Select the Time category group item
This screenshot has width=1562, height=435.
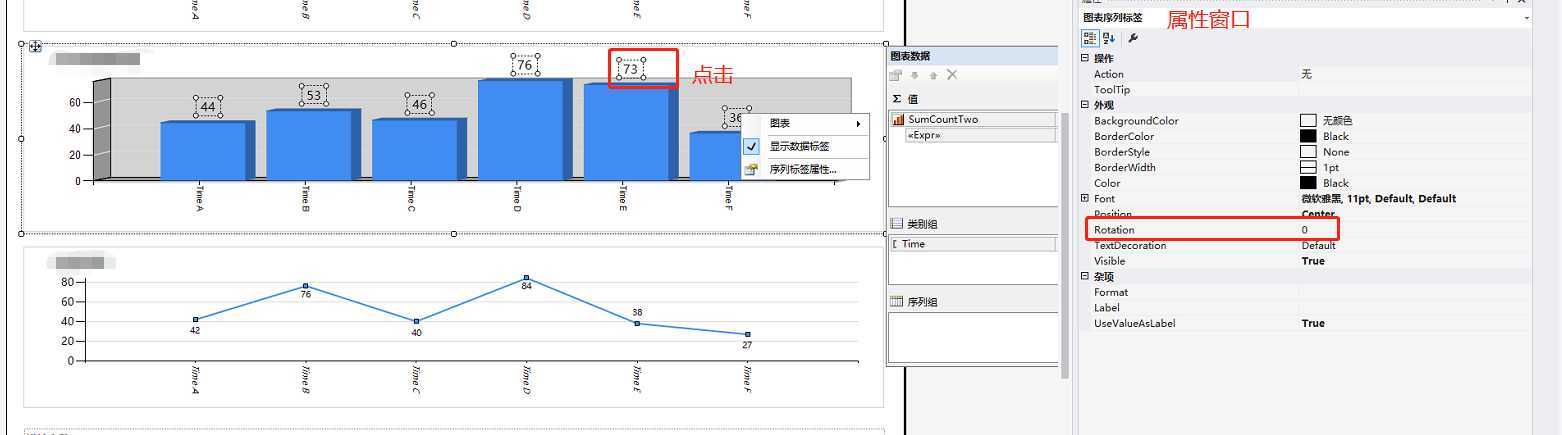[972, 244]
